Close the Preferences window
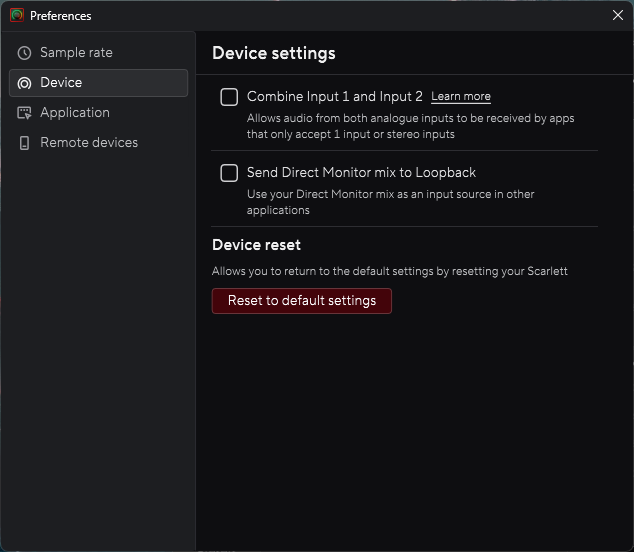 (617, 16)
